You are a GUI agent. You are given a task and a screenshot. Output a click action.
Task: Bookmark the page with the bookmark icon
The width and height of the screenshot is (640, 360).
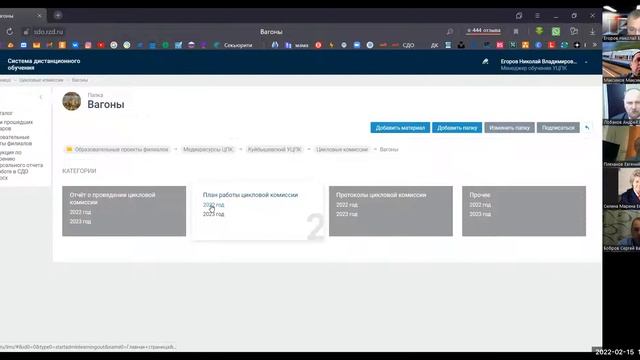tap(516, 31)
